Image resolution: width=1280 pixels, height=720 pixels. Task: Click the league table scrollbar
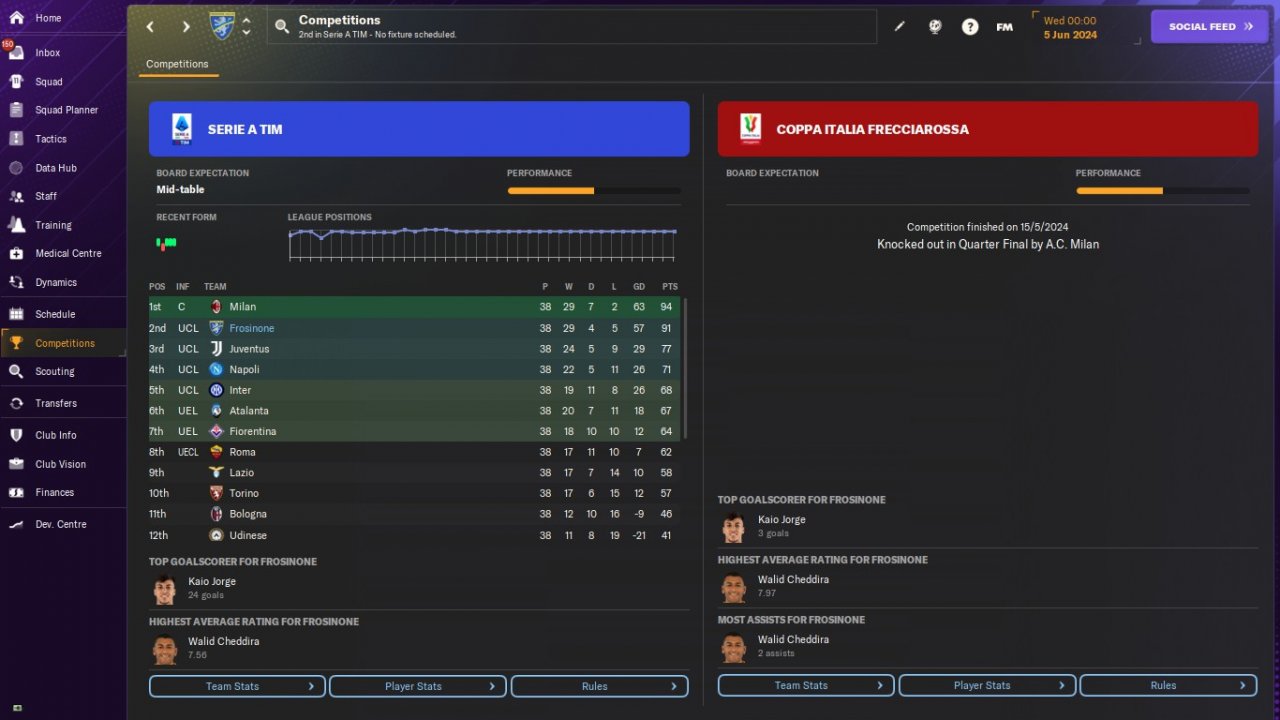685,368
